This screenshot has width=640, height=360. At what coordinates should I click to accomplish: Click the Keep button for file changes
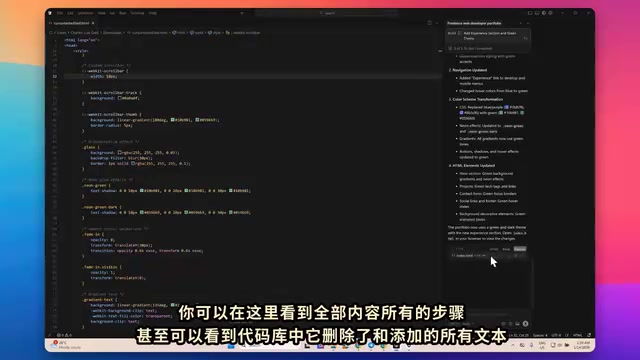tap(506, 249)
